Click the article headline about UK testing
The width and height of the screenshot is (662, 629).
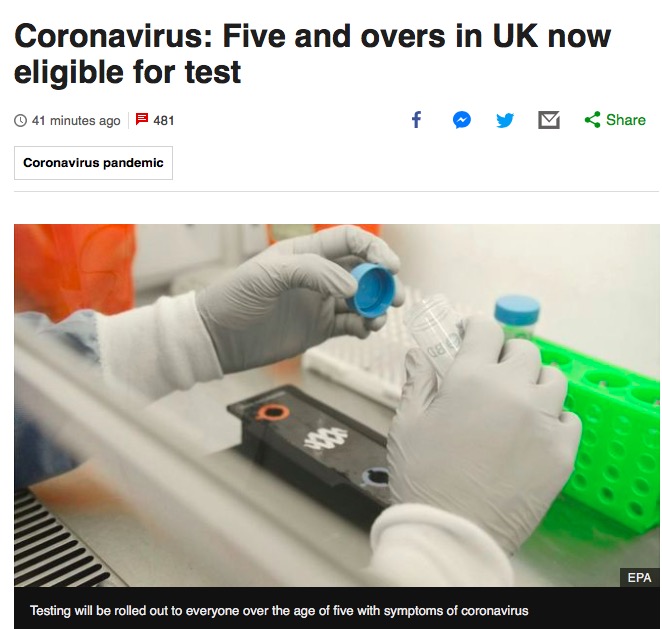coord(312,54)
